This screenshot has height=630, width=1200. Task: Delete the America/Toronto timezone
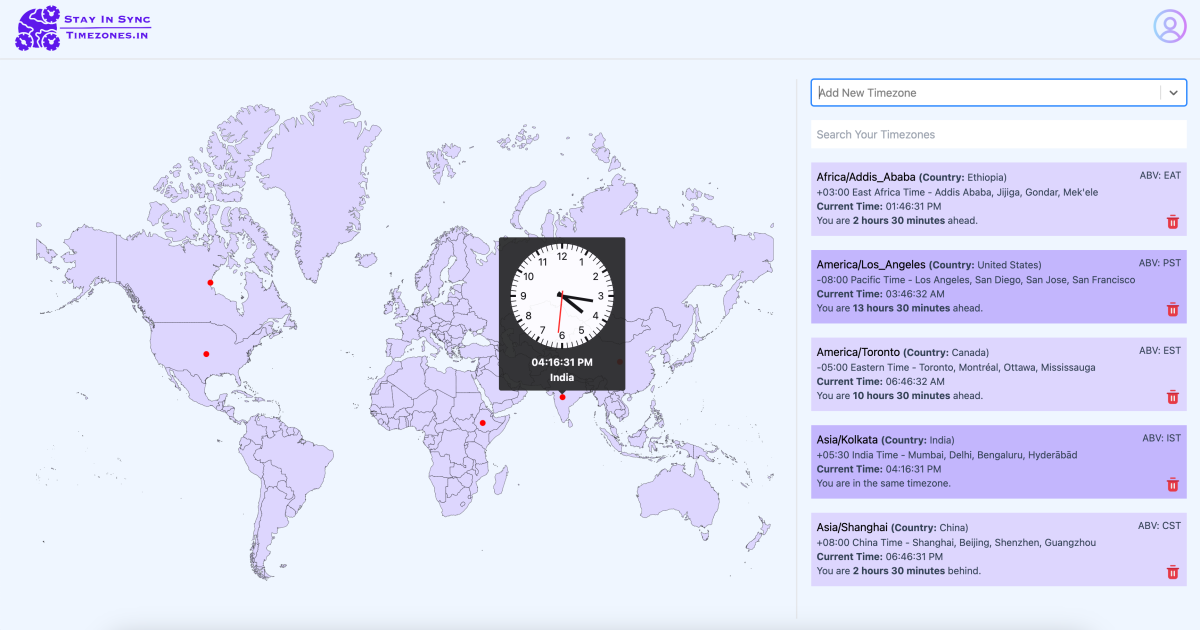pos(1173,397)
